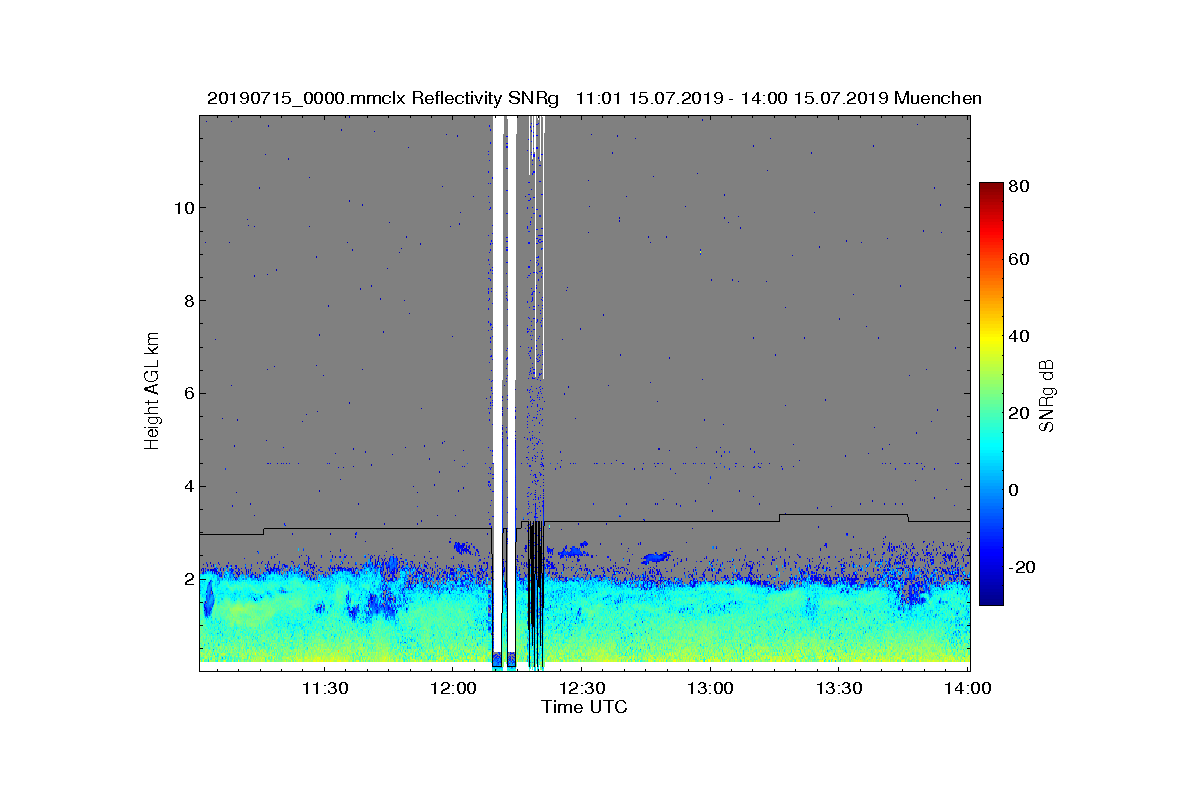Click the 12:00 time tick label
Viewport: 1200px width, 800px height.
pyautogui.click(x=453, y=689)
